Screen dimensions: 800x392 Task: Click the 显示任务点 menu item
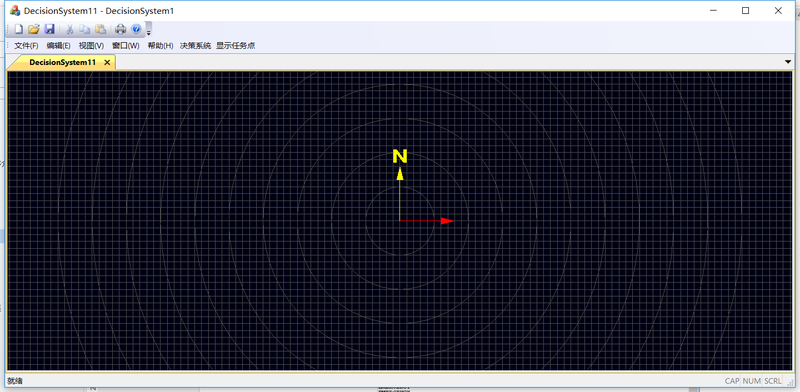[x=236, y=45]
